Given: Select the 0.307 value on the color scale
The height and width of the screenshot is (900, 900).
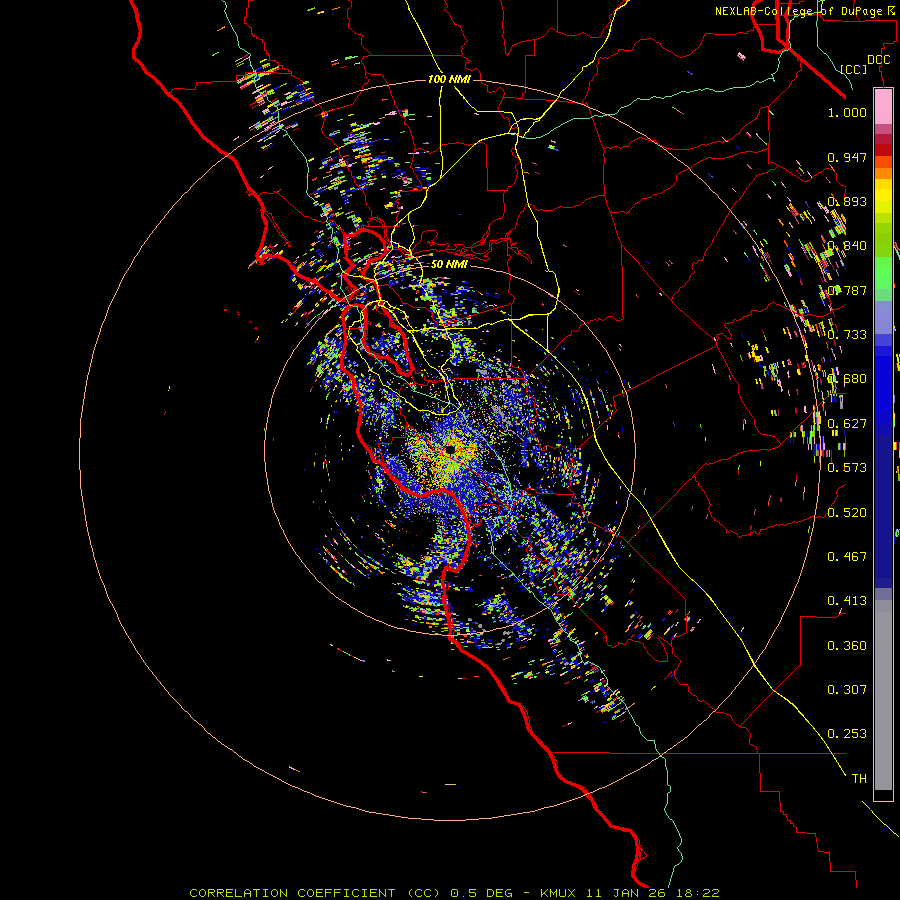Looking at the screenshot, I should [847, 690].
